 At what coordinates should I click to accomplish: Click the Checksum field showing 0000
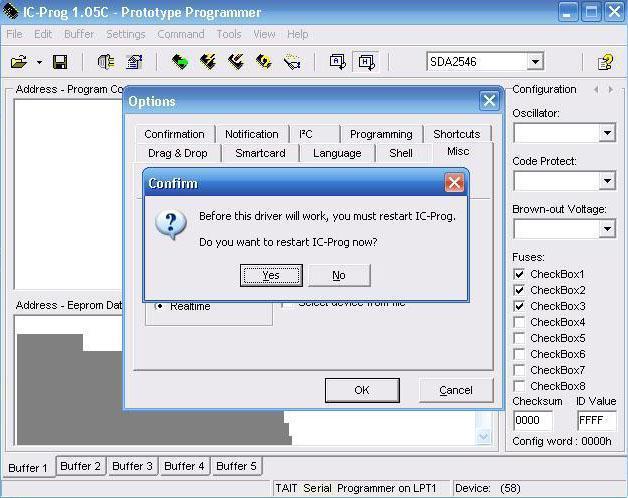(533, 420)
